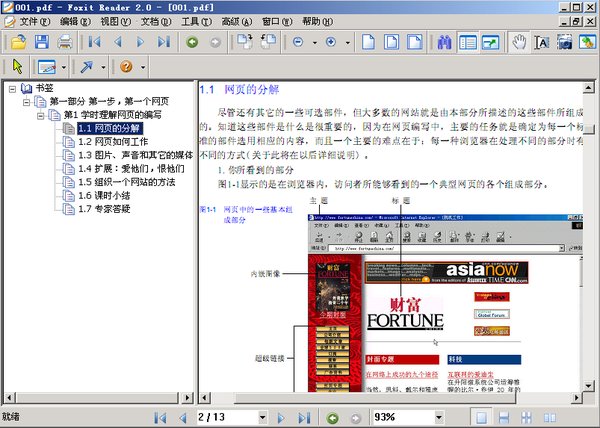Image resolution: width=600 pixels, height=428 pixels.
Task: Open the page number 2 / 13 dropdown
Action: 262,417
